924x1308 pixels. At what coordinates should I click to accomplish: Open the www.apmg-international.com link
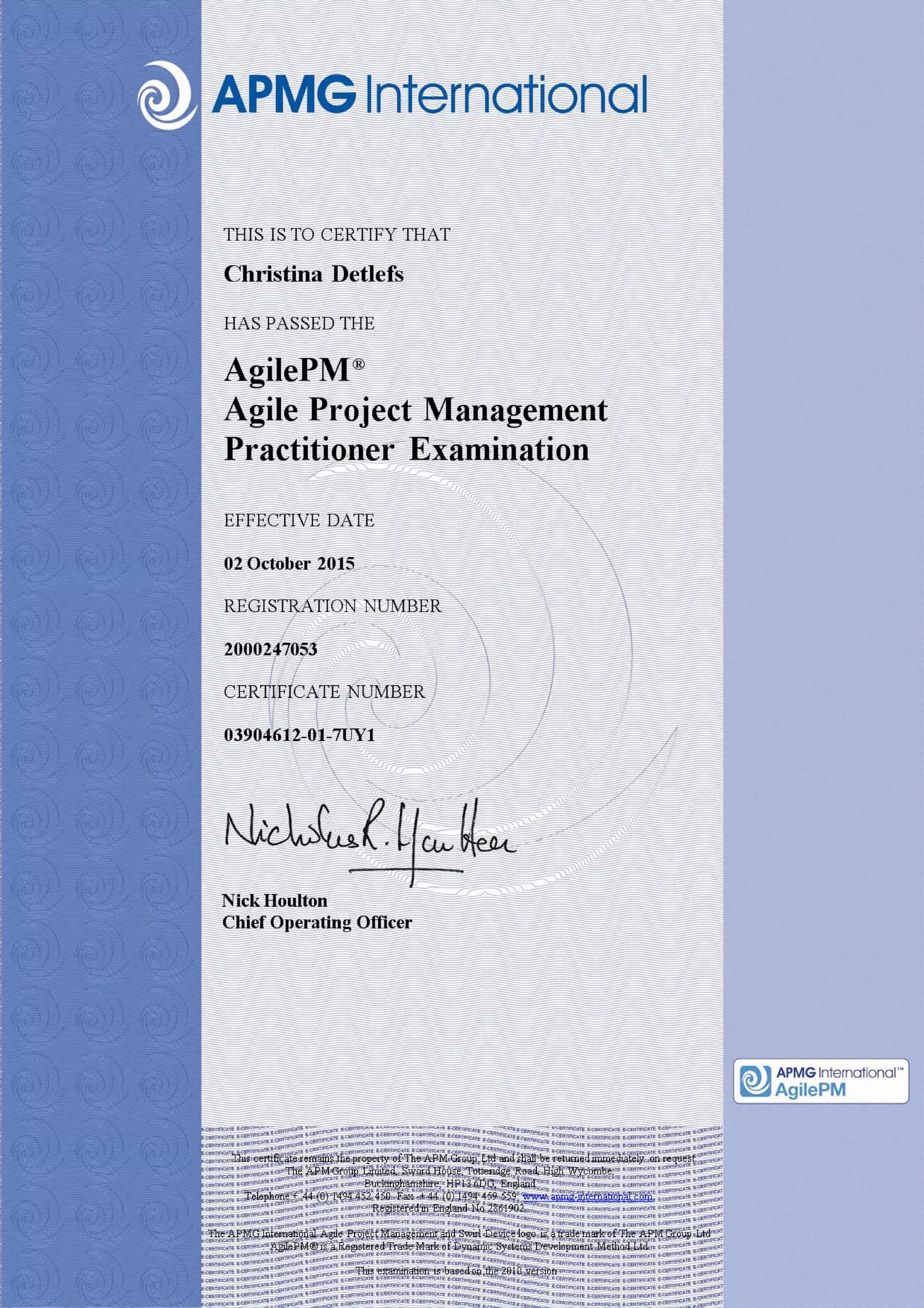point(587,1197)
